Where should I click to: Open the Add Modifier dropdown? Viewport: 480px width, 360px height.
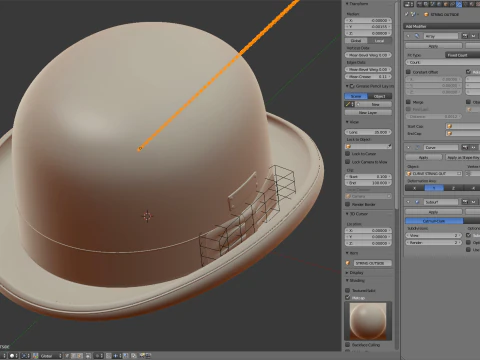point(442,26)
